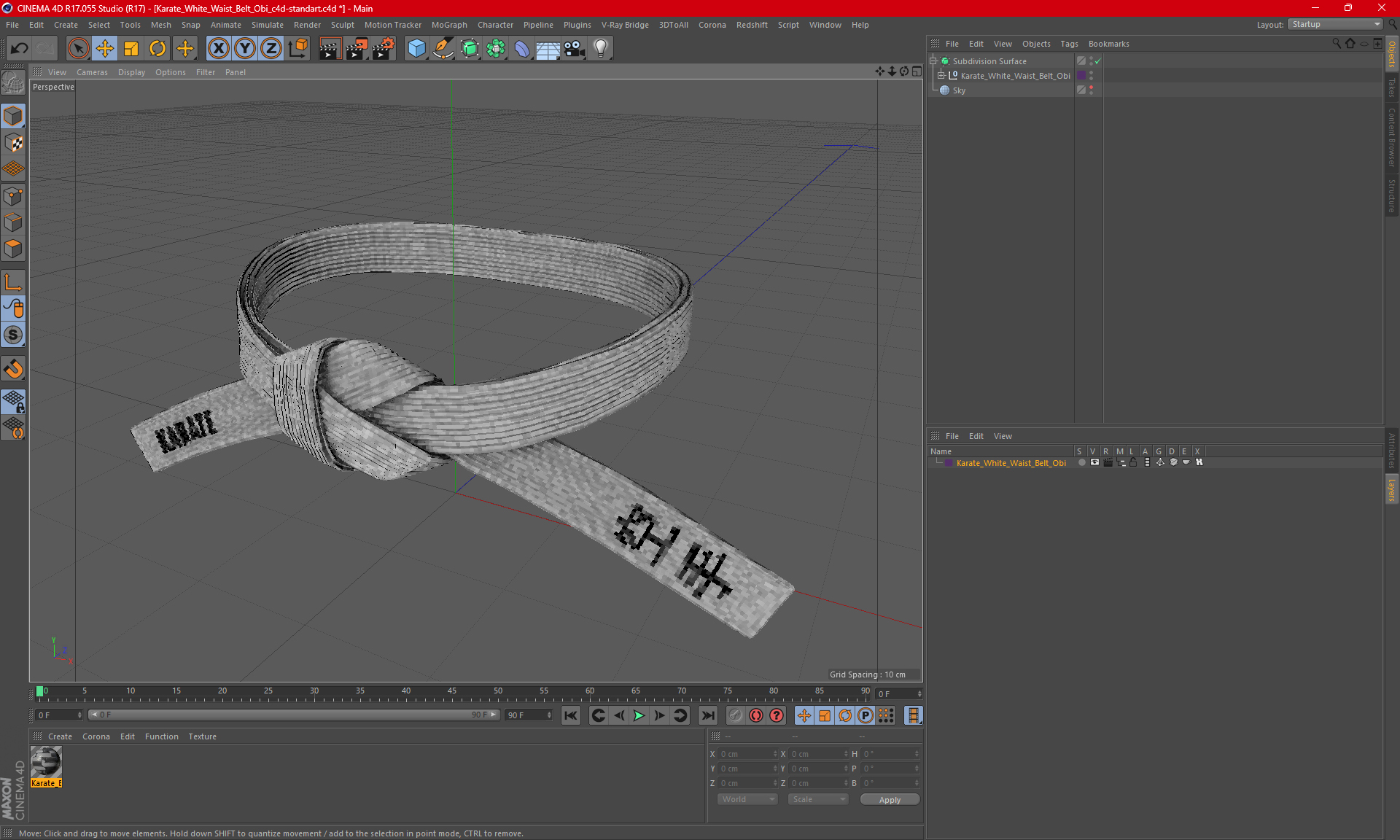
Task: Switch to Polygons mode
Action: click(x=13, y=249)
